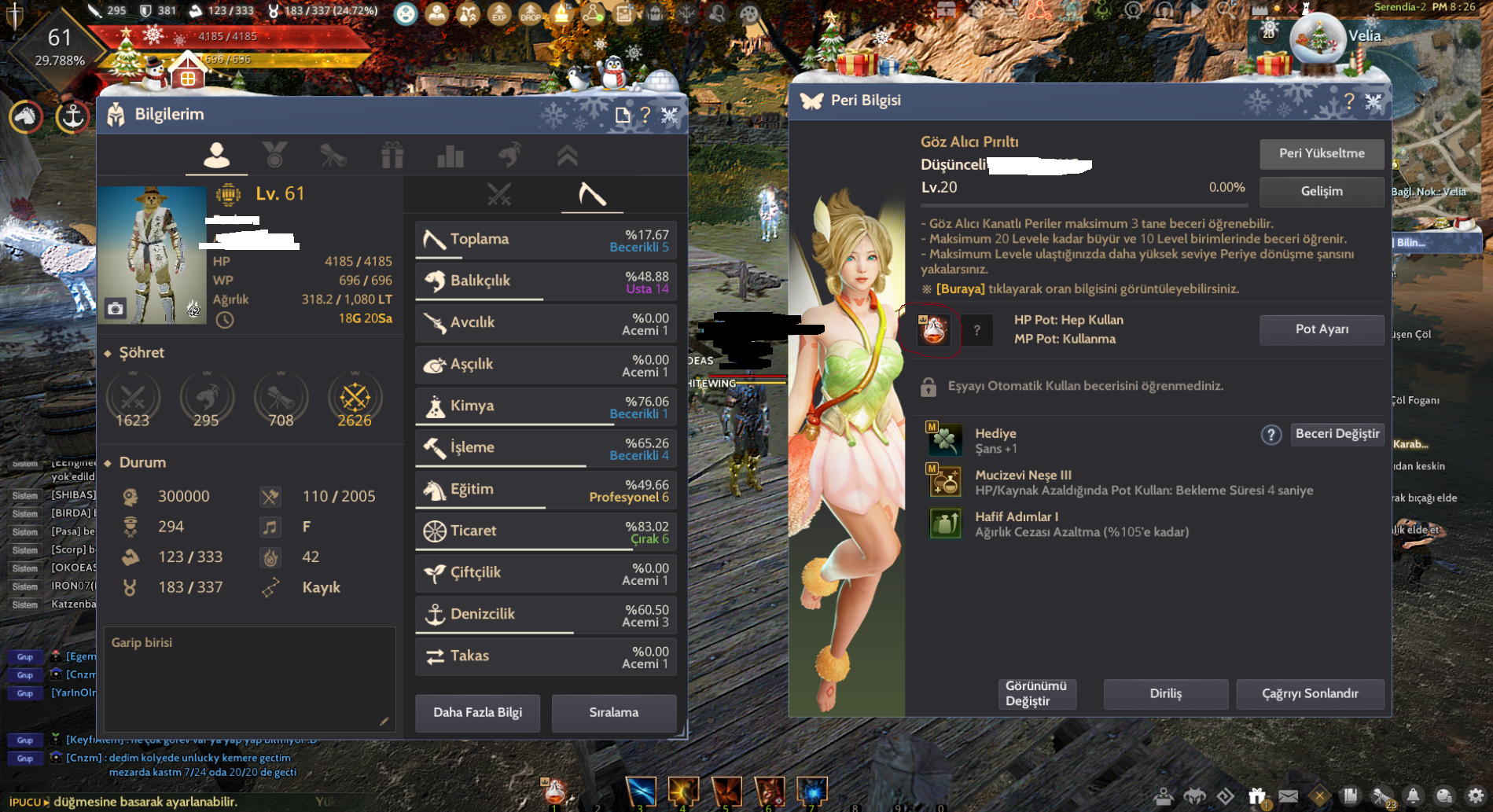Click the horse mount icon at left
The height and width of the screenshot is (812, 1493).
(x=26, y=117)
